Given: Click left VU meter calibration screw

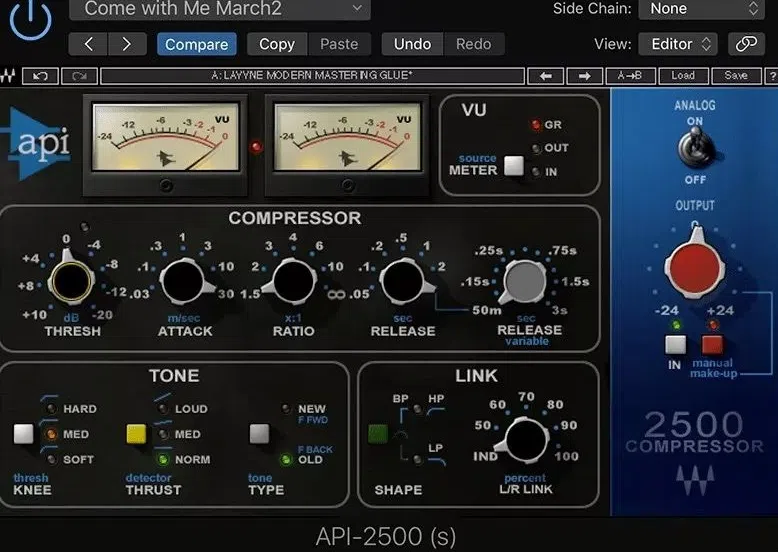Looking at the screenshot, I should 166,185.
